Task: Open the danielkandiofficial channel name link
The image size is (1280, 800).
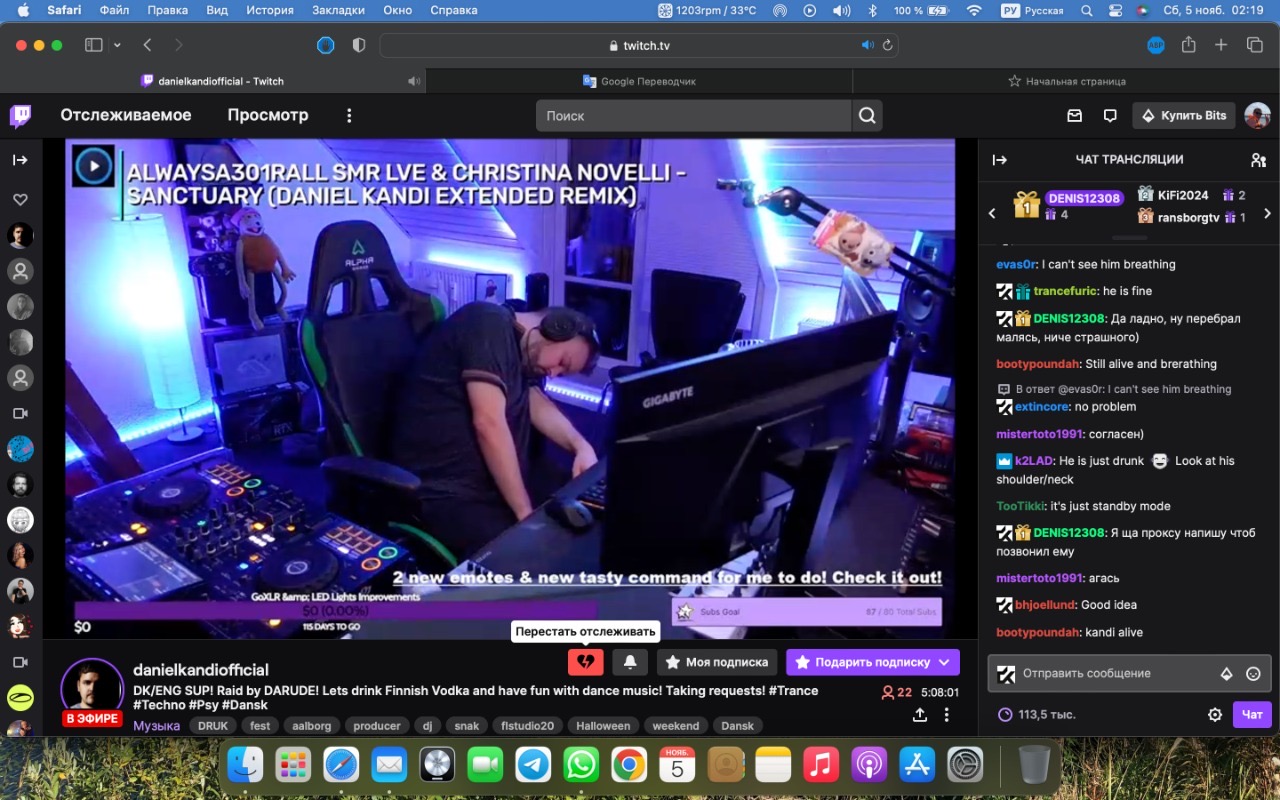Action: [201, 670]
